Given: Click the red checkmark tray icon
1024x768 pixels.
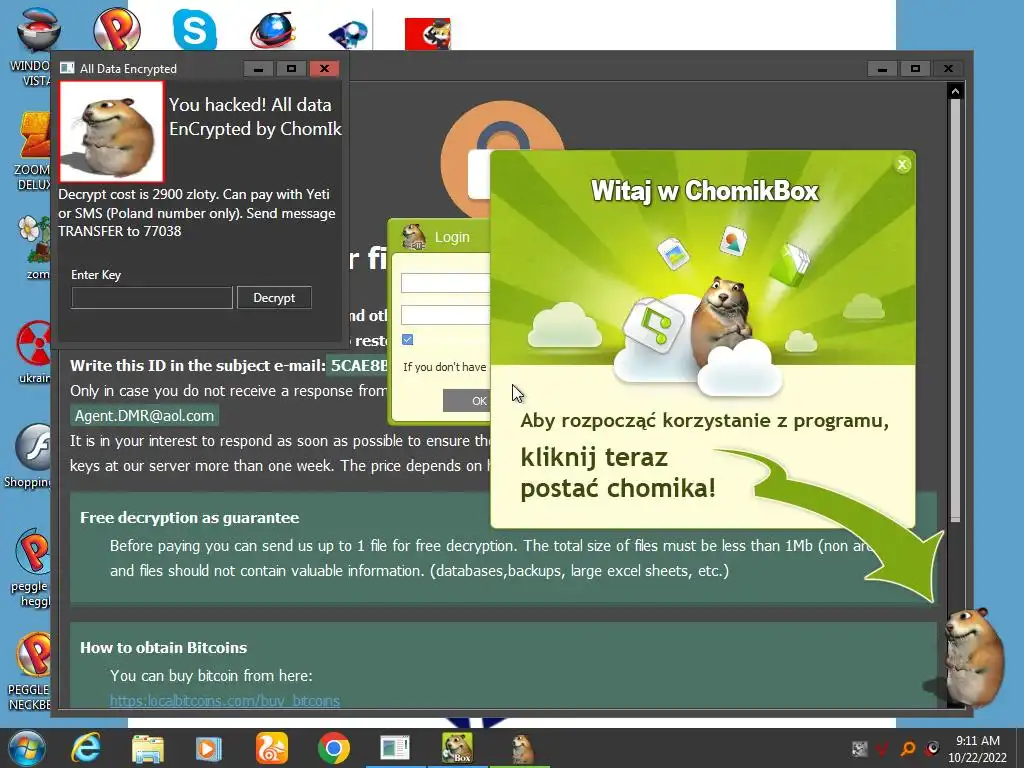Looking at the screenshot, I should pos(883,749).
